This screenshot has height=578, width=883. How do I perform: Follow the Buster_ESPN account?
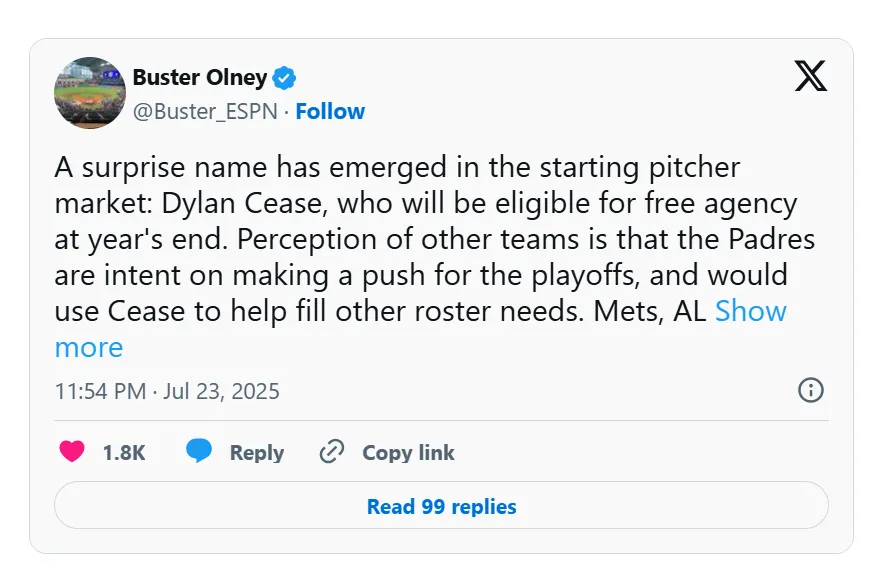[x=330, y=112]
